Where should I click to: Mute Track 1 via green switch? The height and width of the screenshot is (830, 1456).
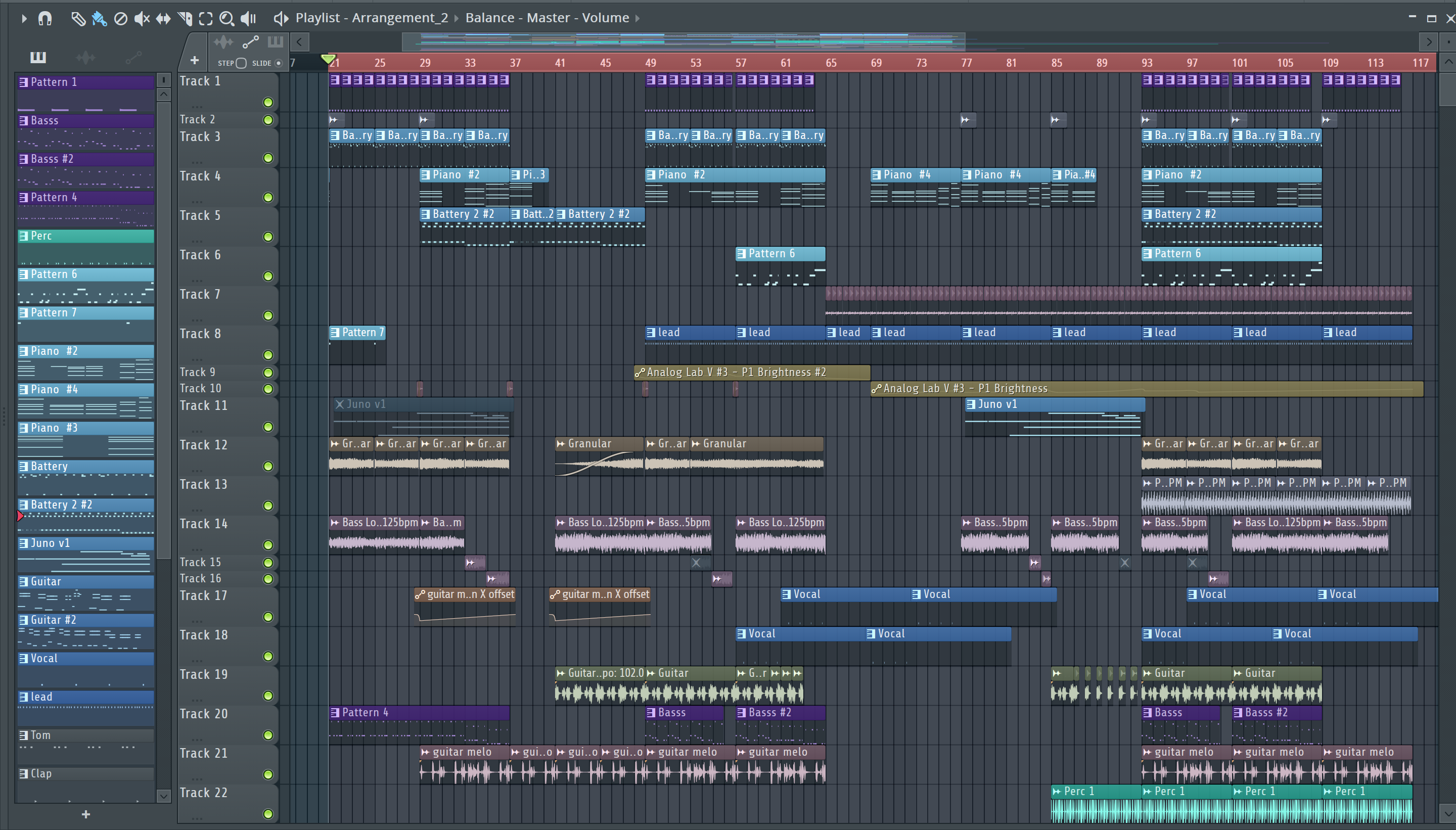click(268, 103)
